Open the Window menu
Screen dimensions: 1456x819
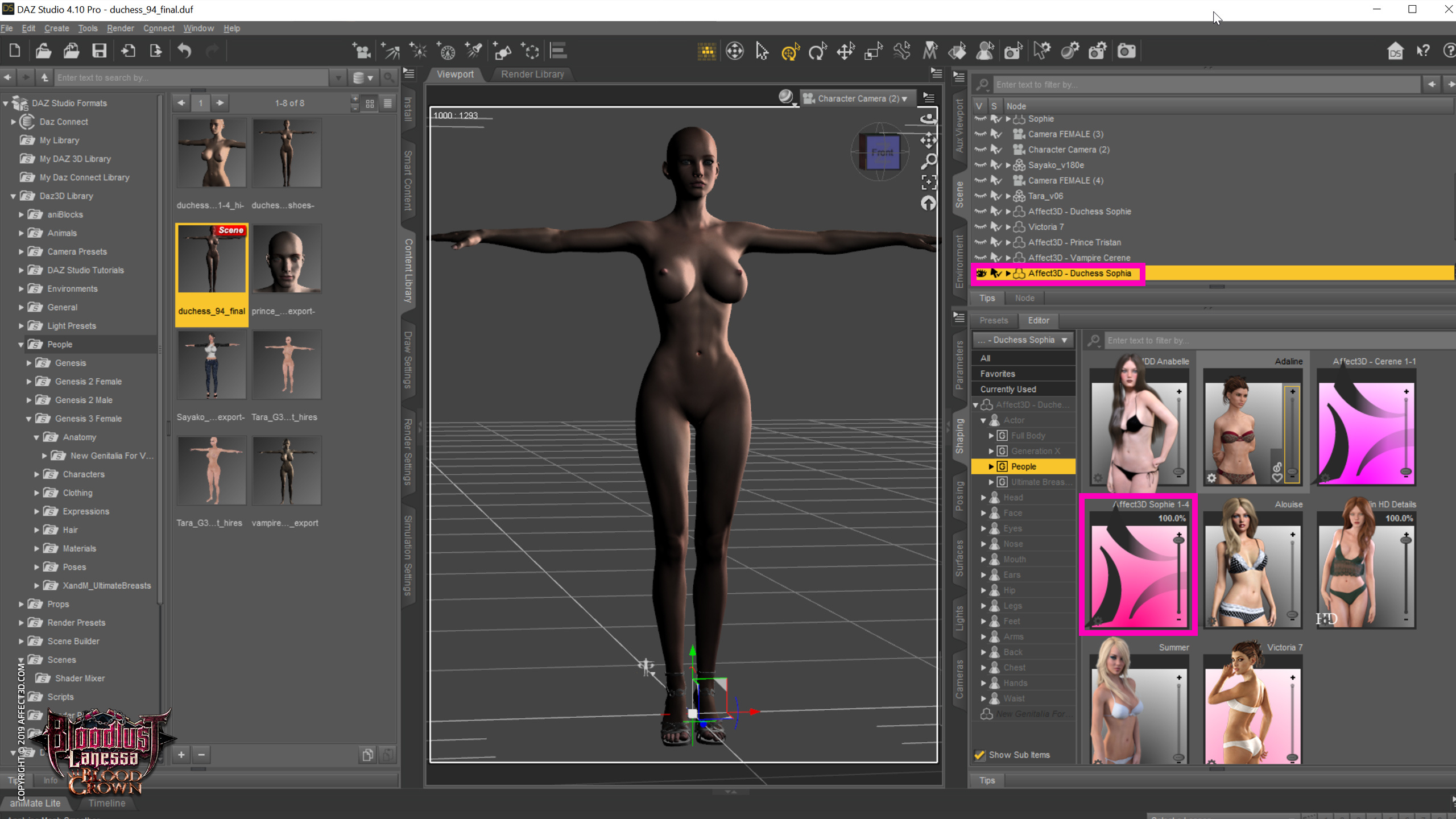point(198,28)
